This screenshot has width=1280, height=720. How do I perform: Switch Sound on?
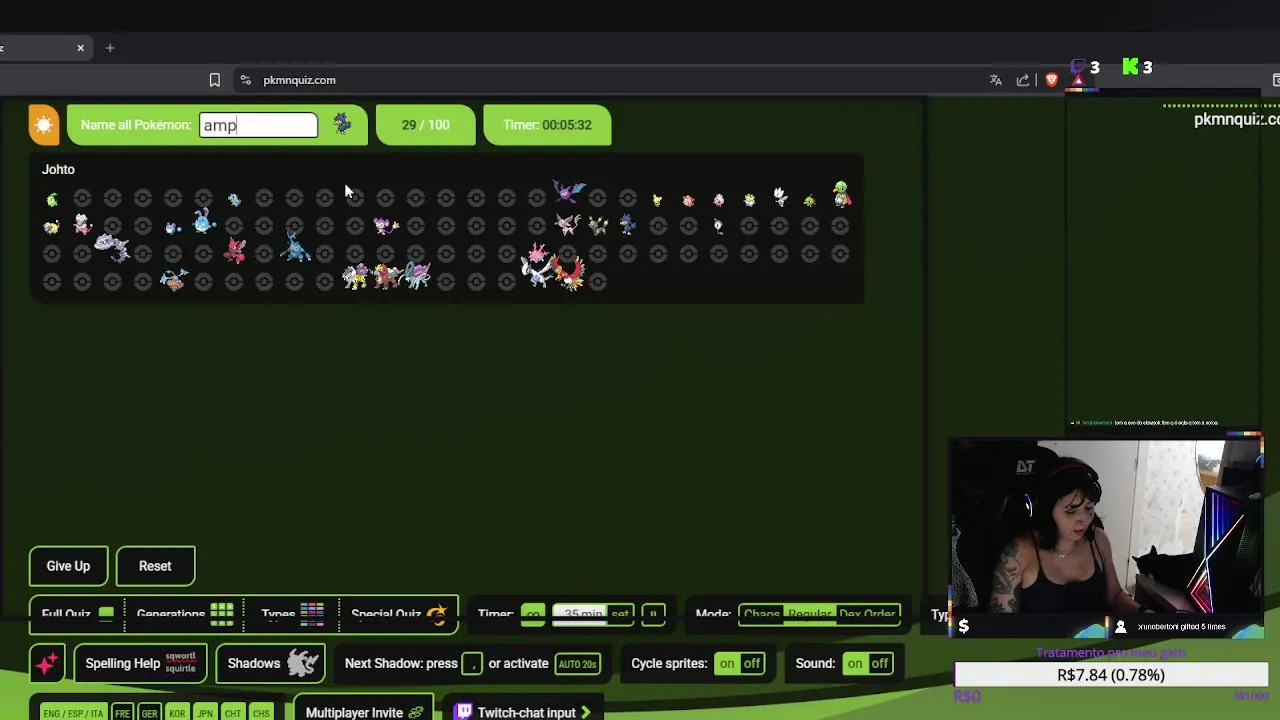(x=855, y=663)
